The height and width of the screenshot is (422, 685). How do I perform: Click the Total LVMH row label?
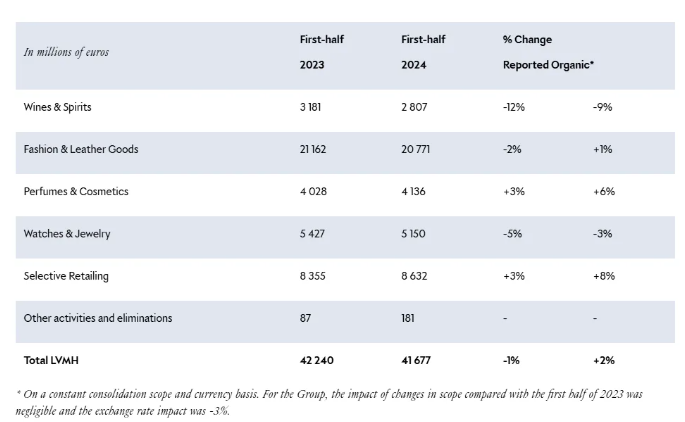[52, 360]
